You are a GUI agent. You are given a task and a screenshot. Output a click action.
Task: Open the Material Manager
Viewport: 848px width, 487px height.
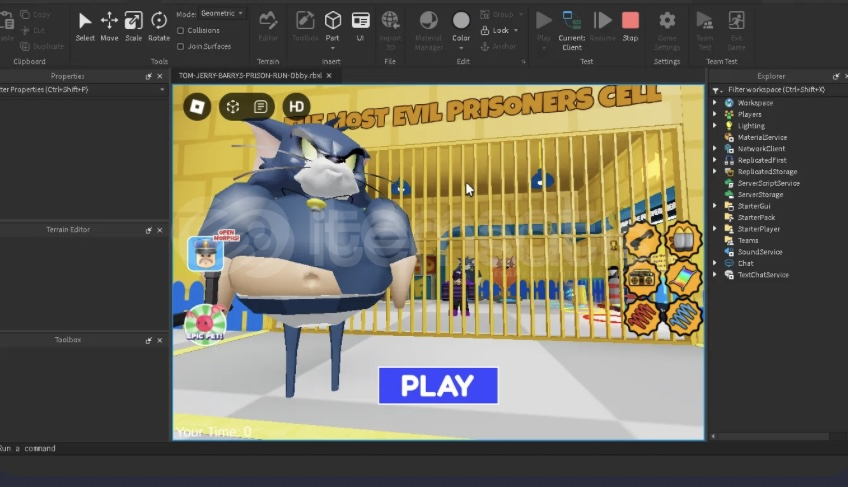click(428, 31)
